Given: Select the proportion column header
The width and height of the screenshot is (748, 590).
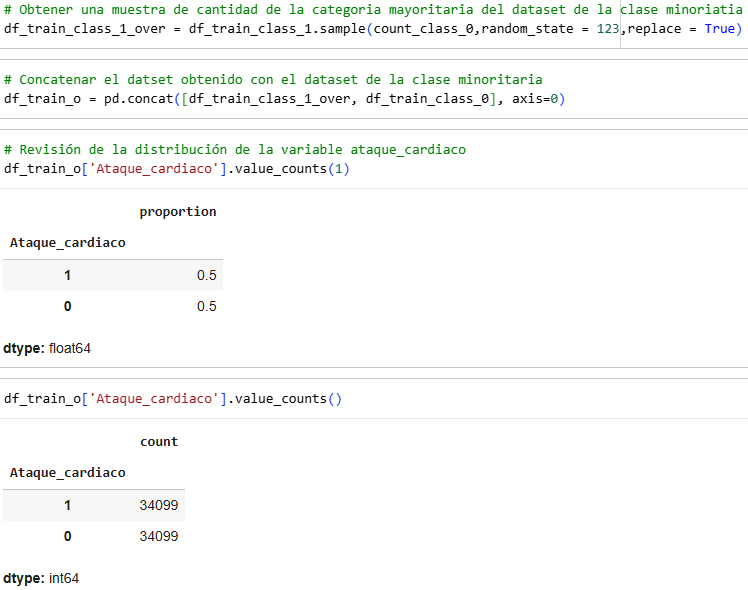Looking at the screenshot, I should tap(177, 212).
